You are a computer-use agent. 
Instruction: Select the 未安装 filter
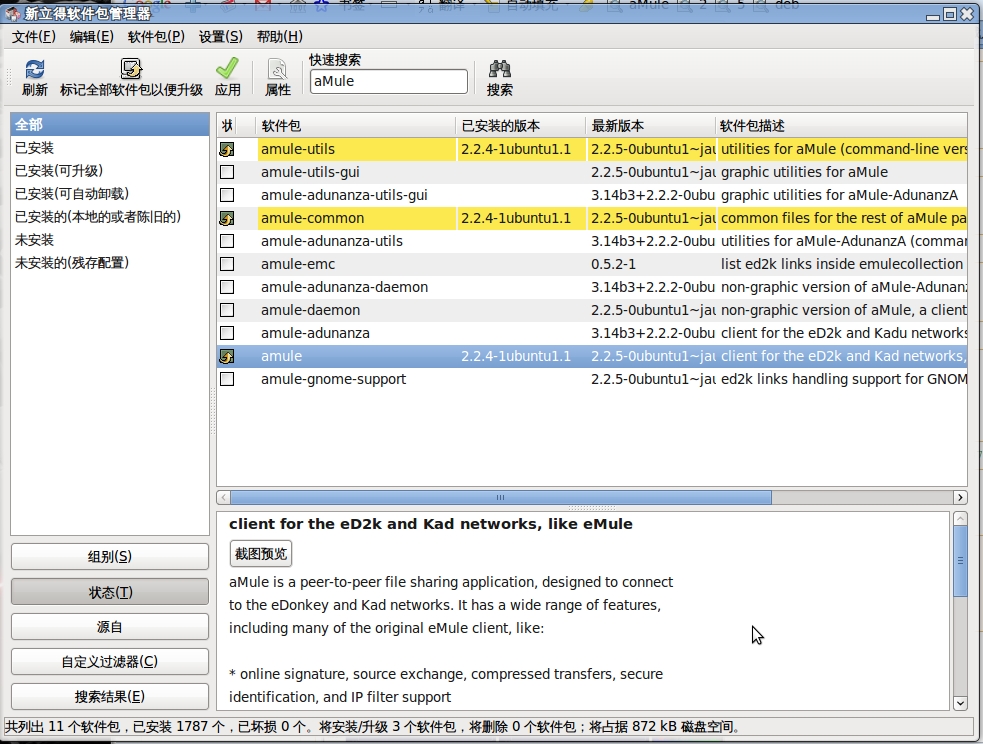(x=110, y=239)
